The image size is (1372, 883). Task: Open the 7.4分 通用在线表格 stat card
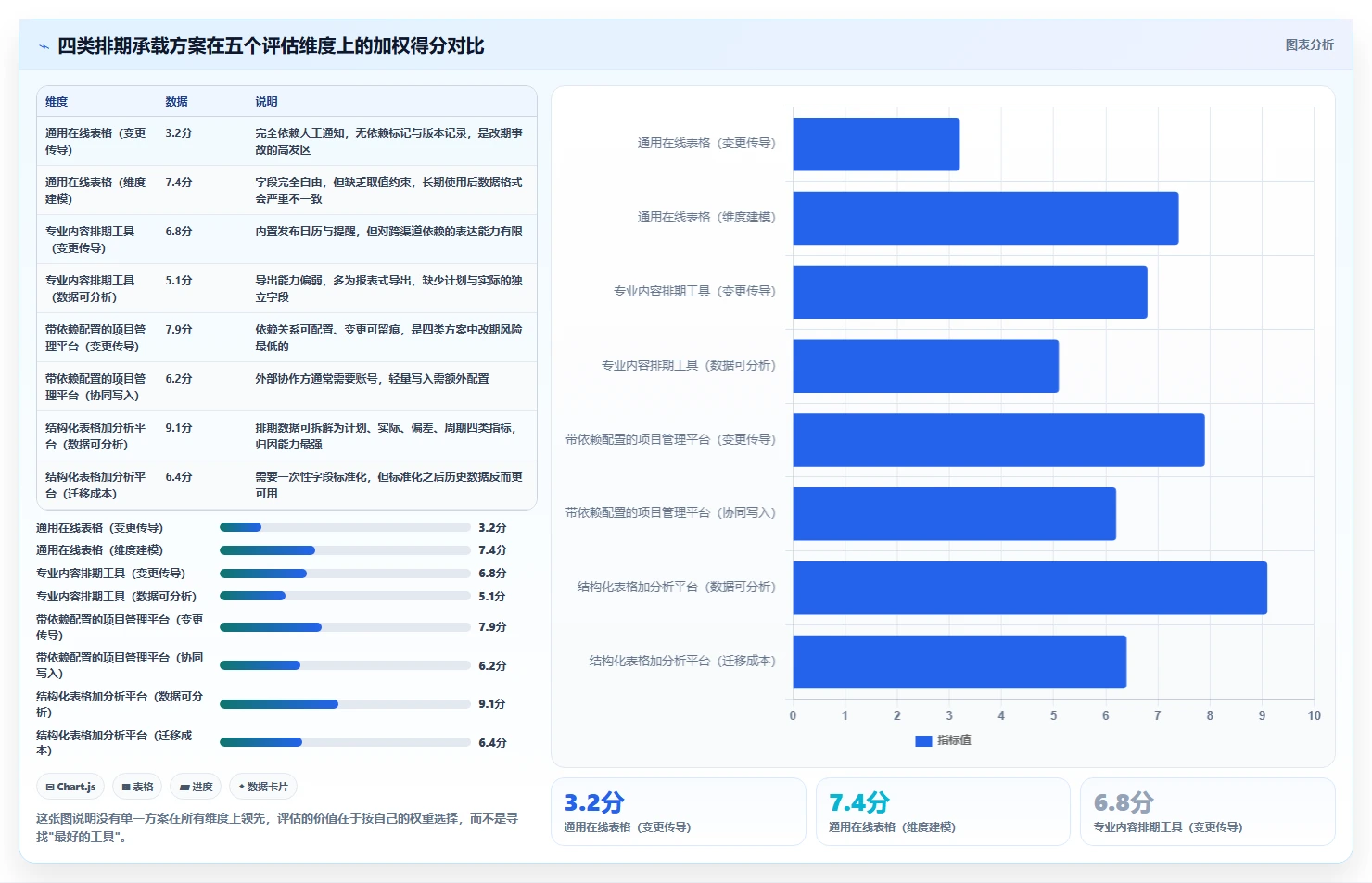pos(943,812)
